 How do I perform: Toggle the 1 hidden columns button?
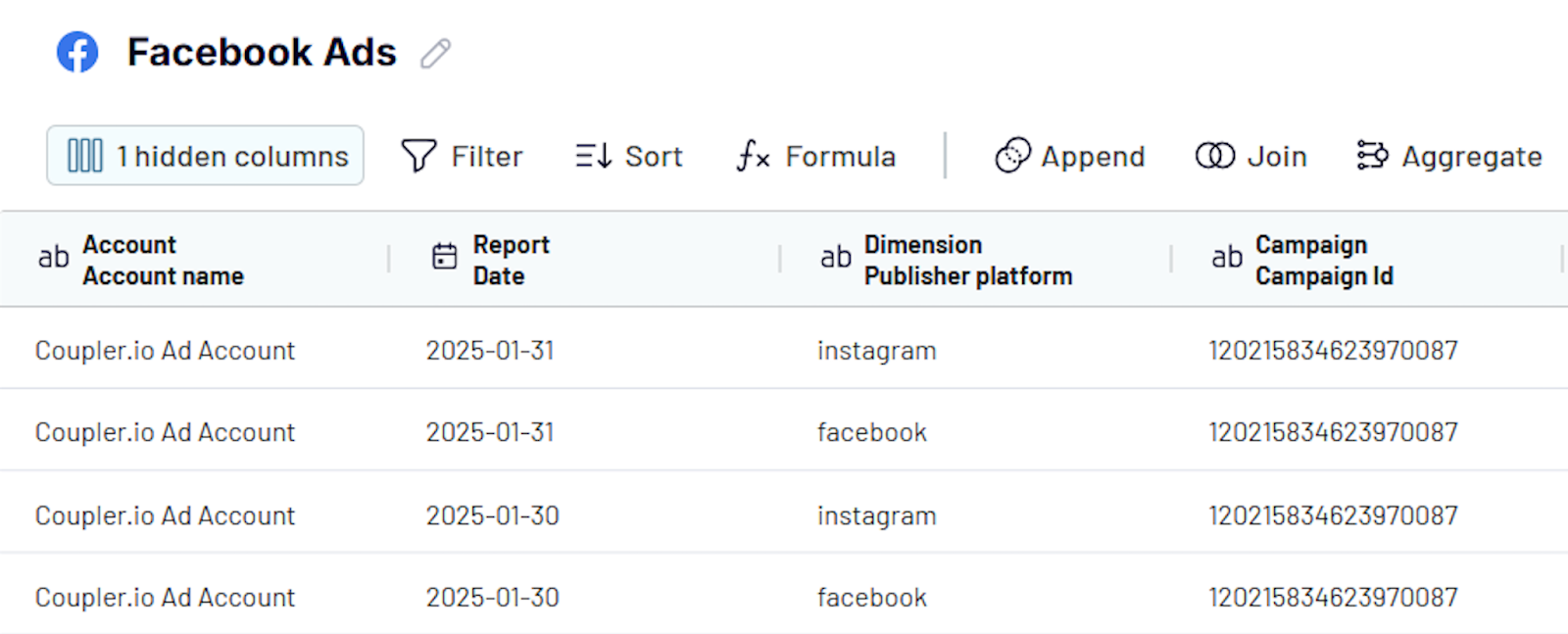point(205,156)
